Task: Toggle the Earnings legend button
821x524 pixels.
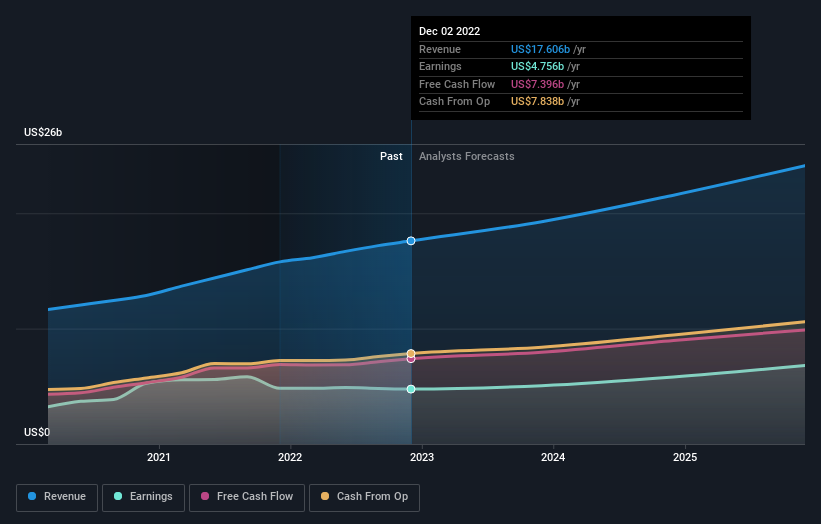Action: (143, 497)
